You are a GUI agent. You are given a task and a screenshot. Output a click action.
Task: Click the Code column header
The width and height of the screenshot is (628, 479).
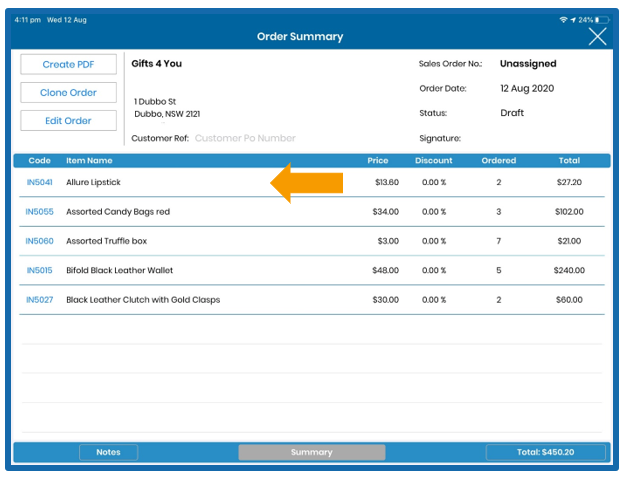coord(40,161)
